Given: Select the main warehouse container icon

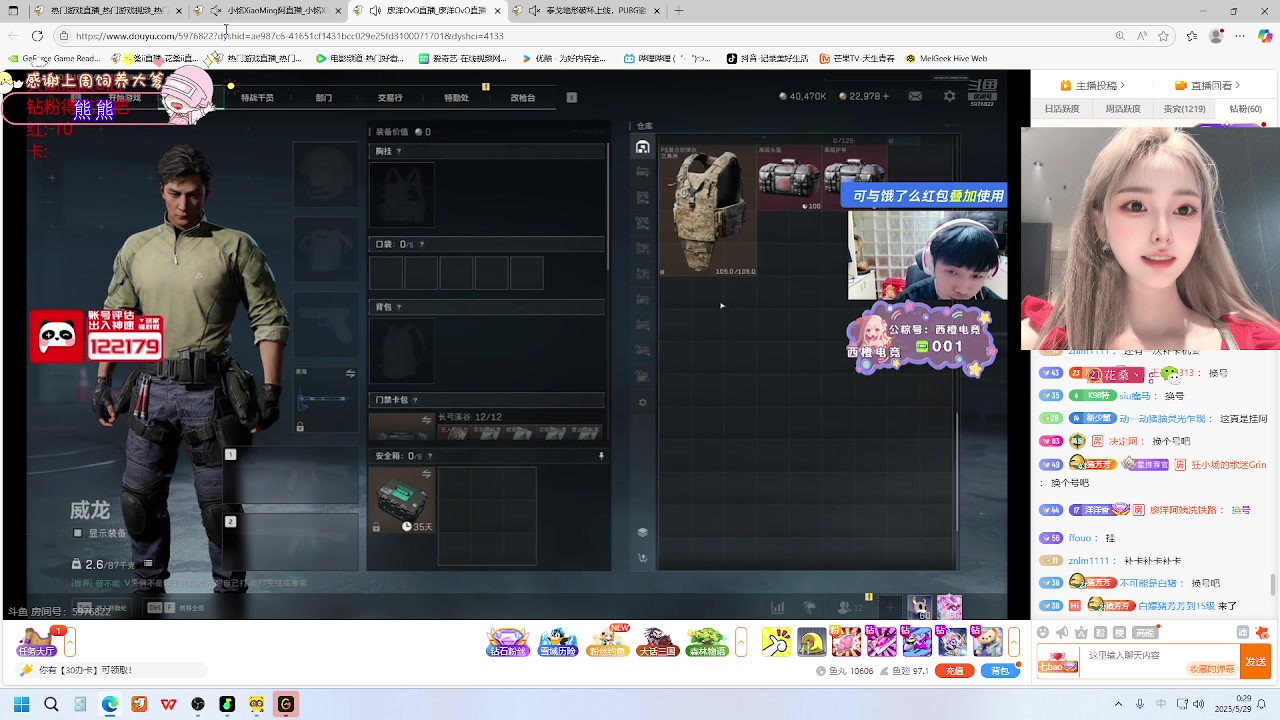Looking at the screenshot, I should click(x=643, y=147).
